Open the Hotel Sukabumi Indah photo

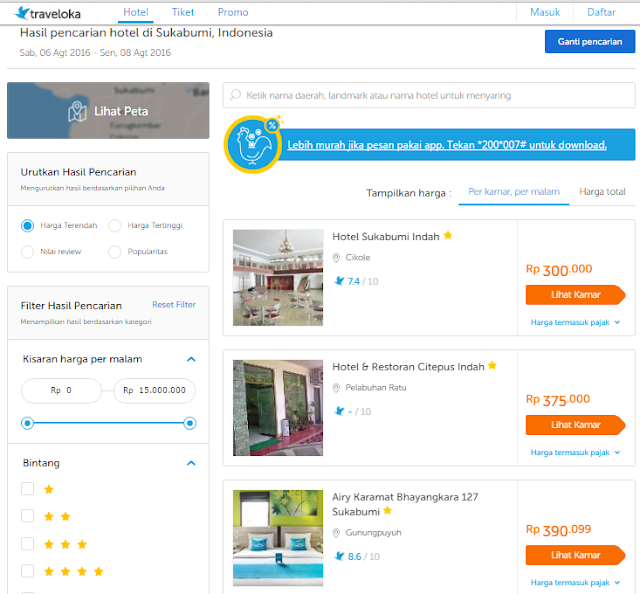[x=278, y=278]
